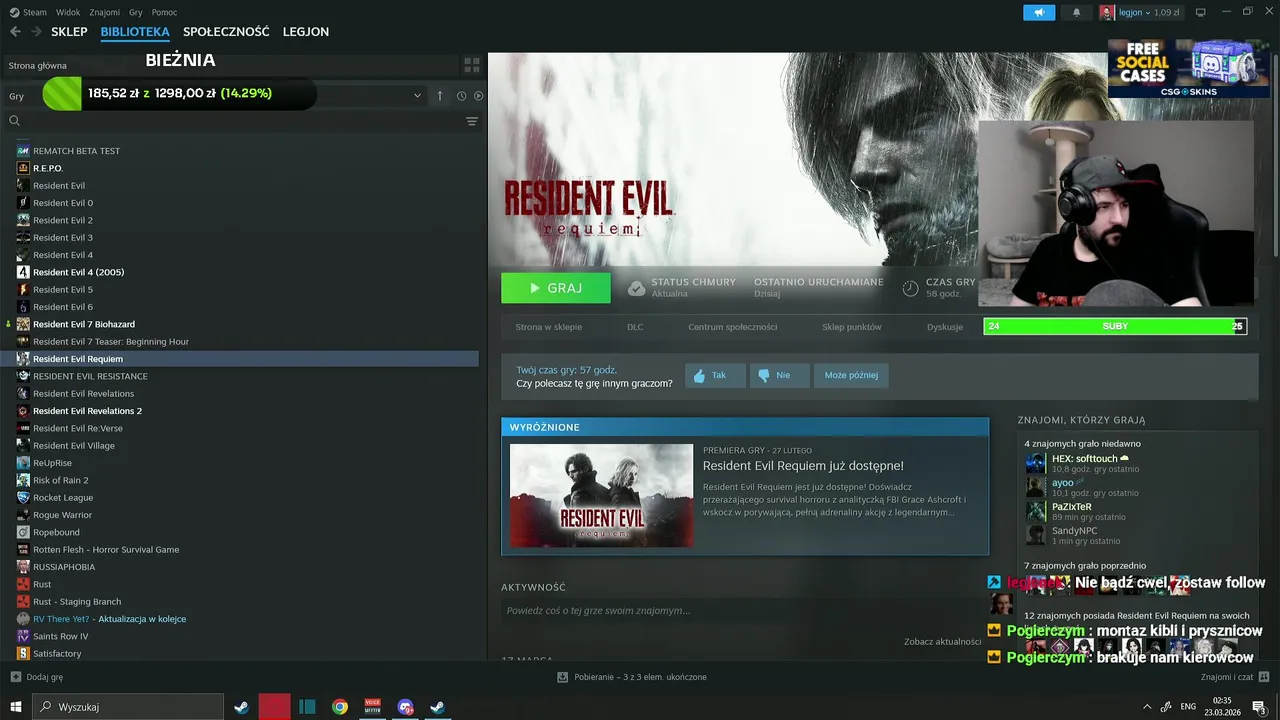Select the BIBLIOTEKA tab

click(x=135, y=32)
